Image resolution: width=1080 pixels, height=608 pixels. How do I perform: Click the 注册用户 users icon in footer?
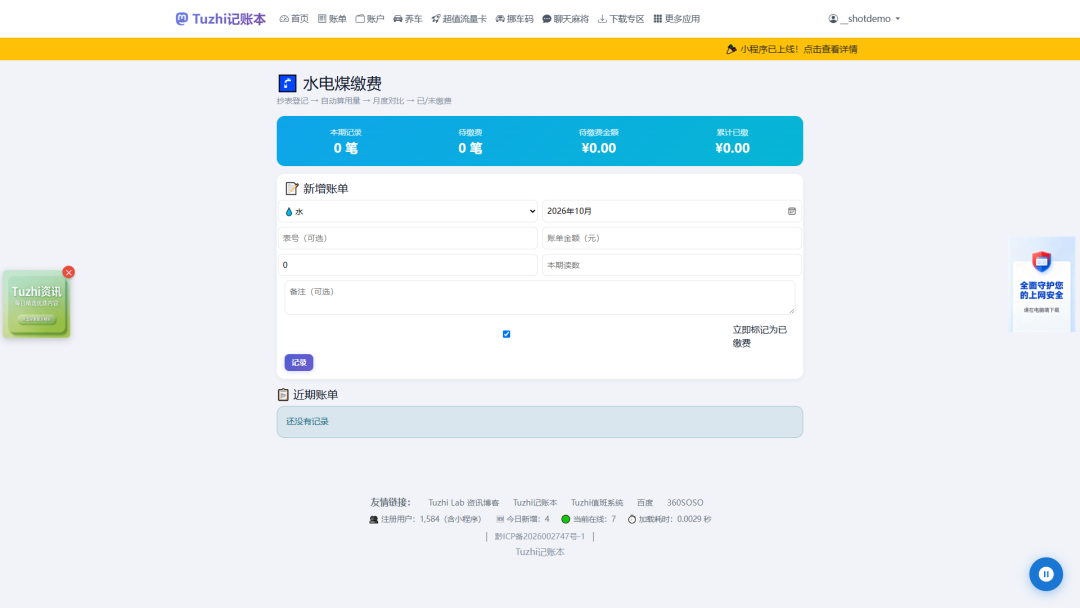(x=373, y=519)
